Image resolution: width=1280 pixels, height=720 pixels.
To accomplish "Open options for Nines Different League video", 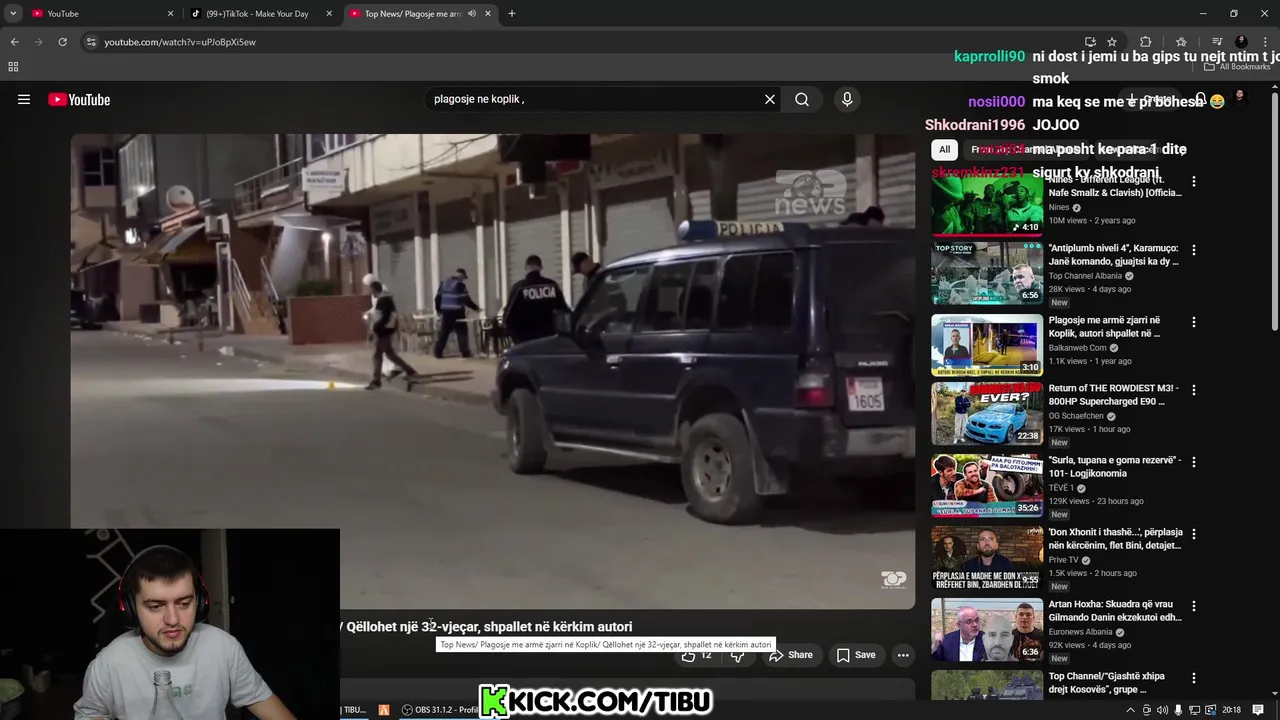I will coord(1193,182).
